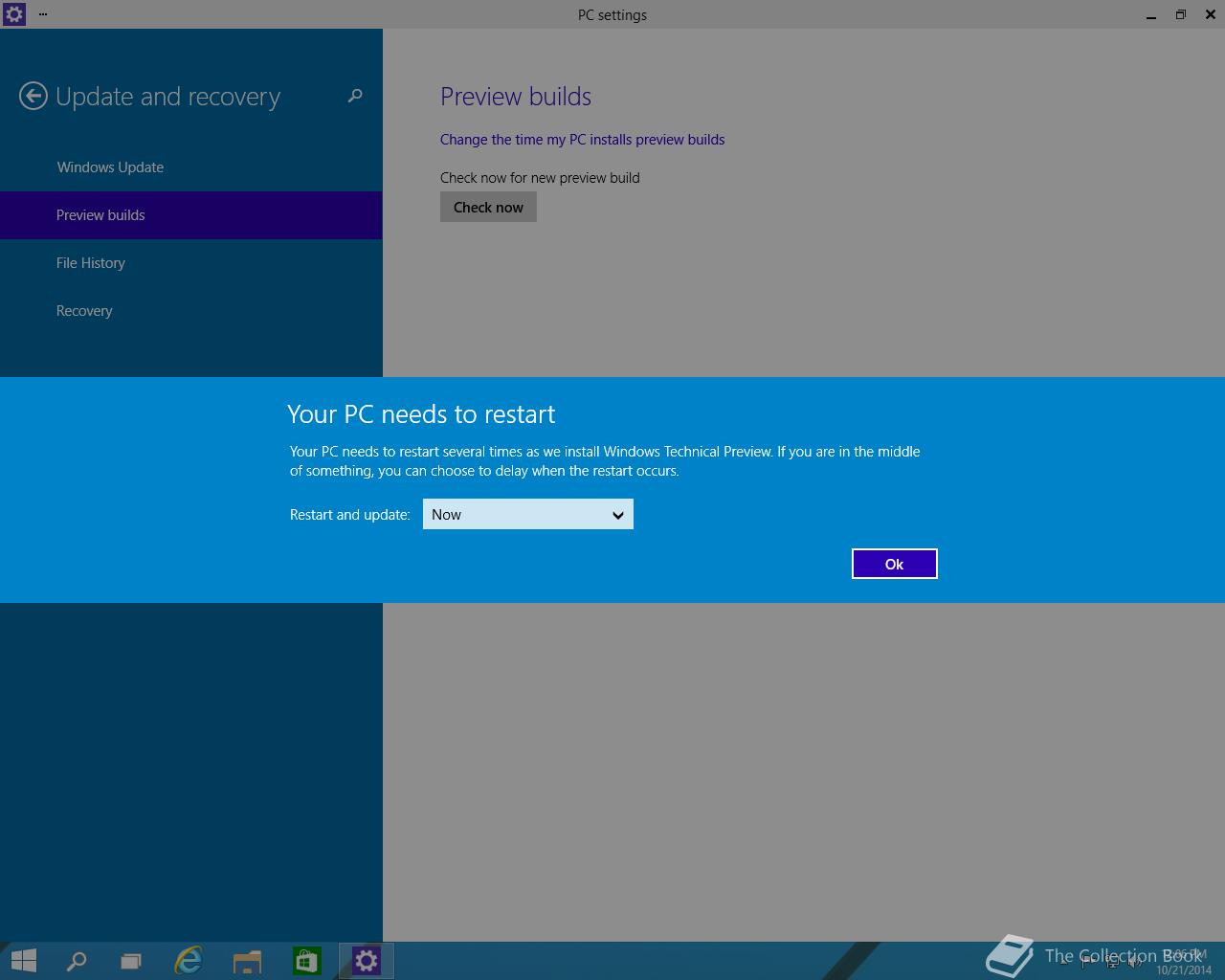
Task: Switch to PC settings taskbar button
Action: [366, 961]
